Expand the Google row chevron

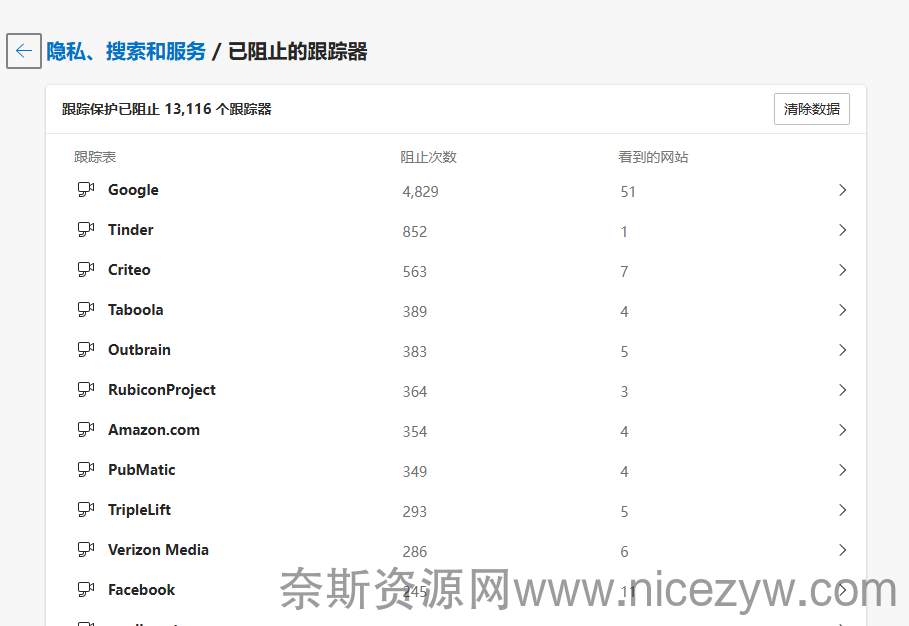tap(842, 190)
